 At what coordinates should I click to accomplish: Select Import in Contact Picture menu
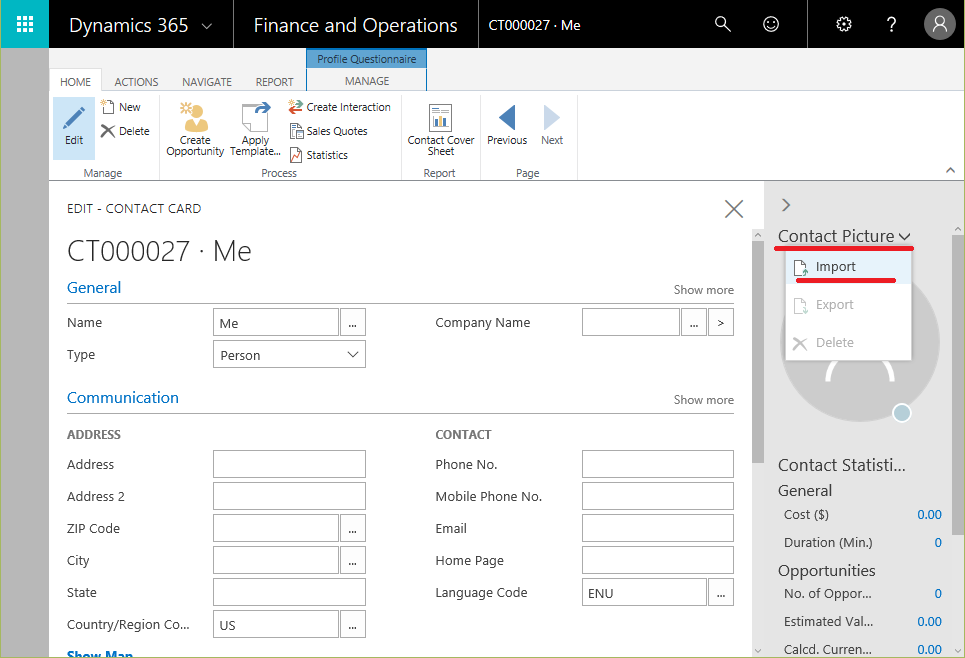849,267
